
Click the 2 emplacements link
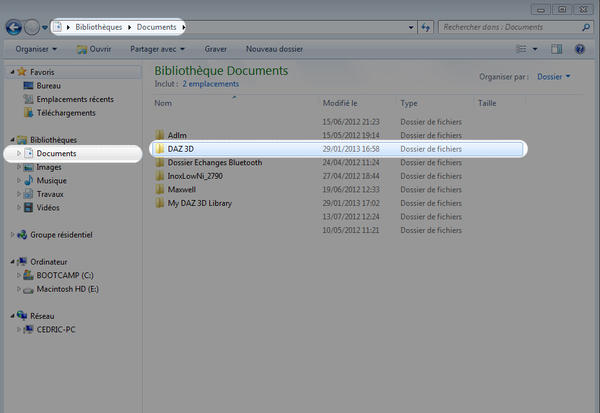pos(210,84)
